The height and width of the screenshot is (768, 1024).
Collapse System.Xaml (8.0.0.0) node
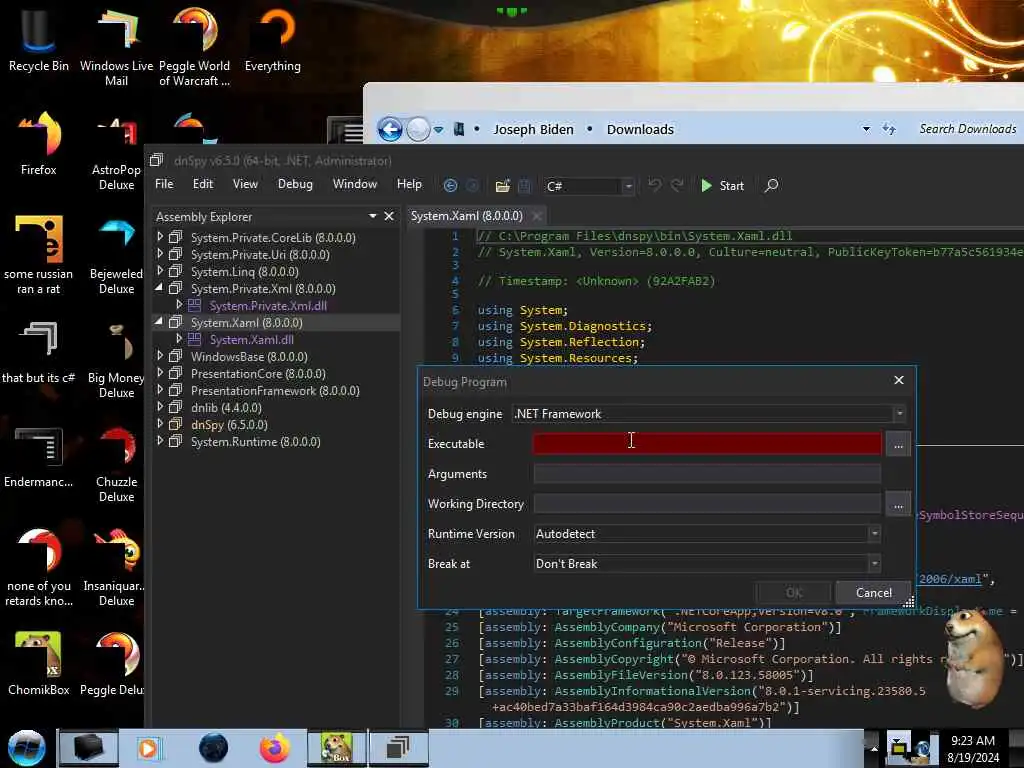pyautogui.click(x=159, y=321)
